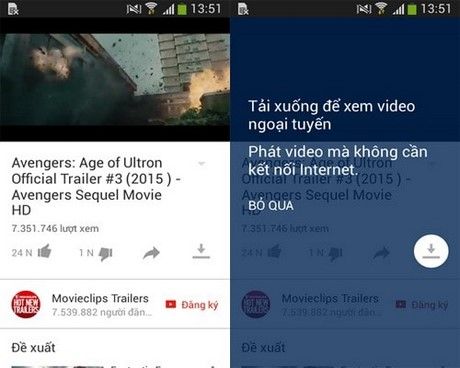Image resolution: width=460 pixels, height=368 pixels.
Task: Tap the thumbs-down dislike icon on left screen
Action: [x=106, y=254]
